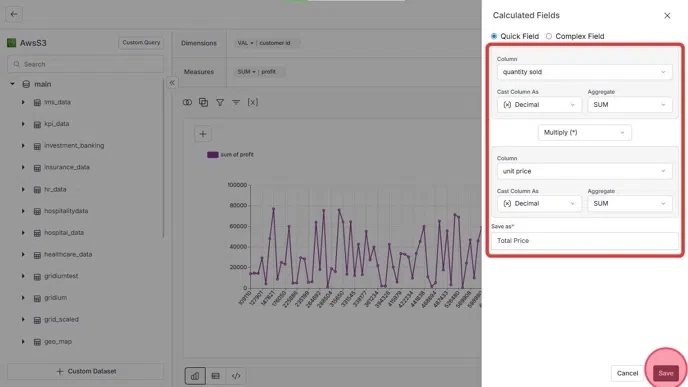Select the investment_banking tree row text

[74, 146]
